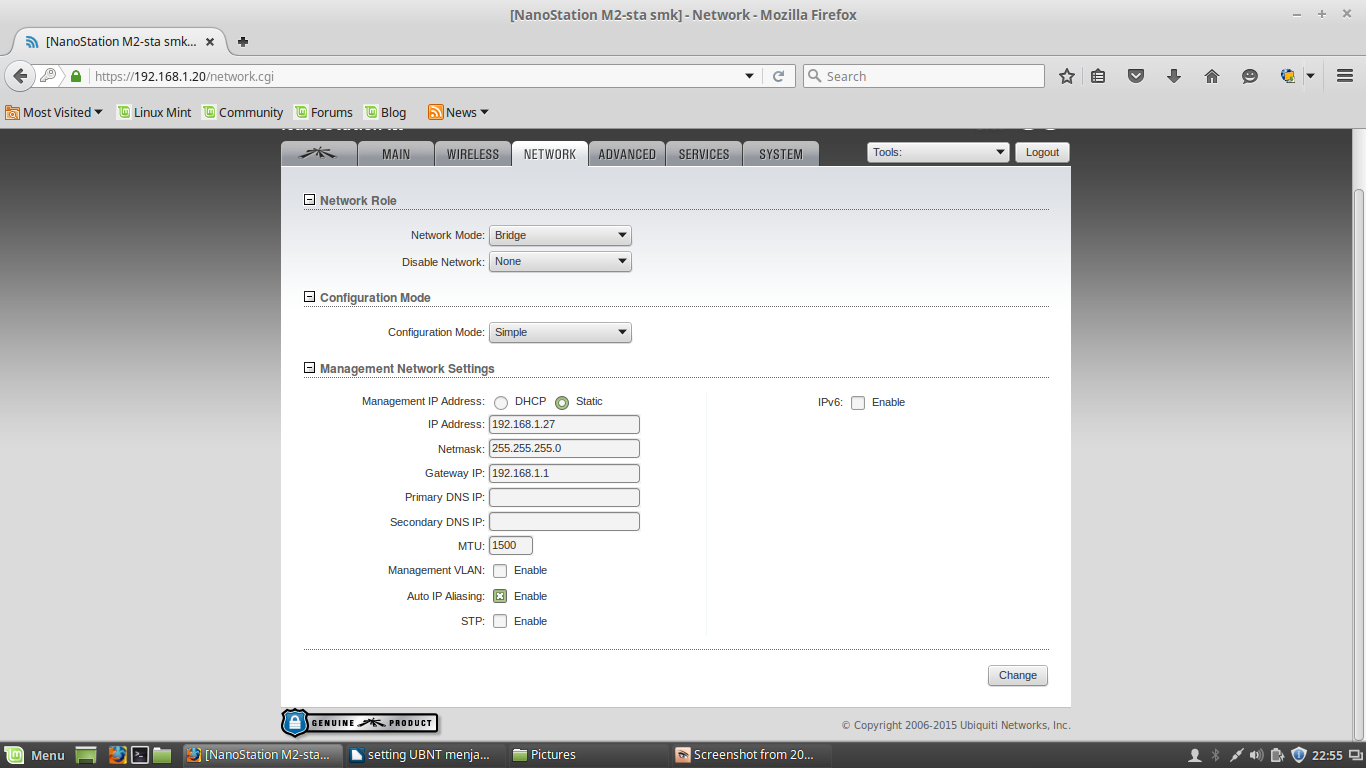Open the Configuration Mode Simple dropdown

pos(560,332)
